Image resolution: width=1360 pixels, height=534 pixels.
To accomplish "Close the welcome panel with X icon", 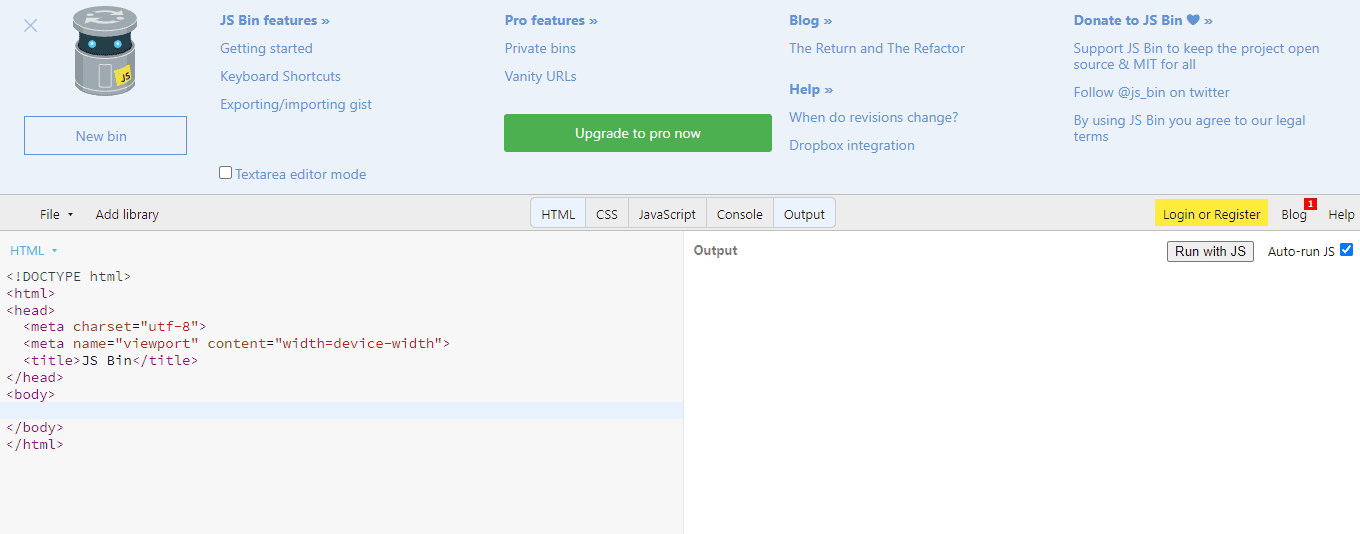I will [x=31, y=25].
